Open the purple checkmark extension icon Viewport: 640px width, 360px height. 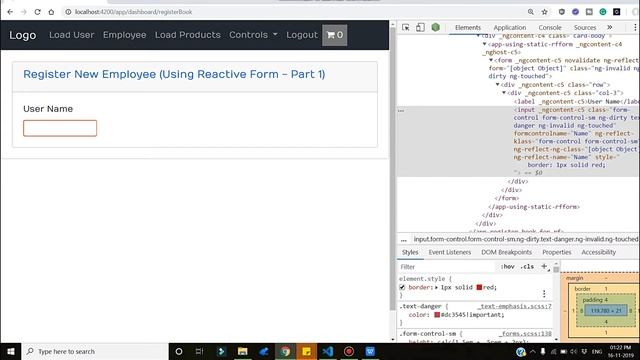pos(576,12)
